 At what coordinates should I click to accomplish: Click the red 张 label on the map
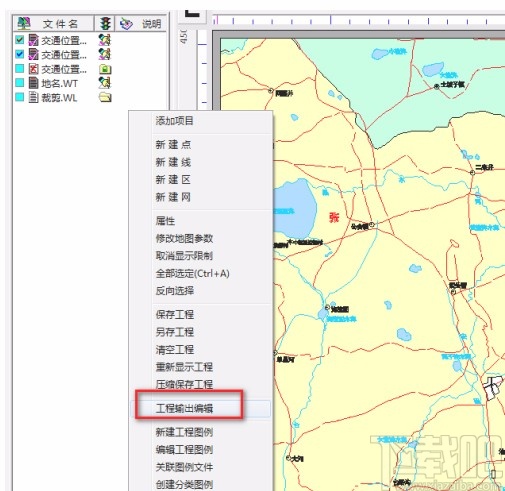[334, 217]
